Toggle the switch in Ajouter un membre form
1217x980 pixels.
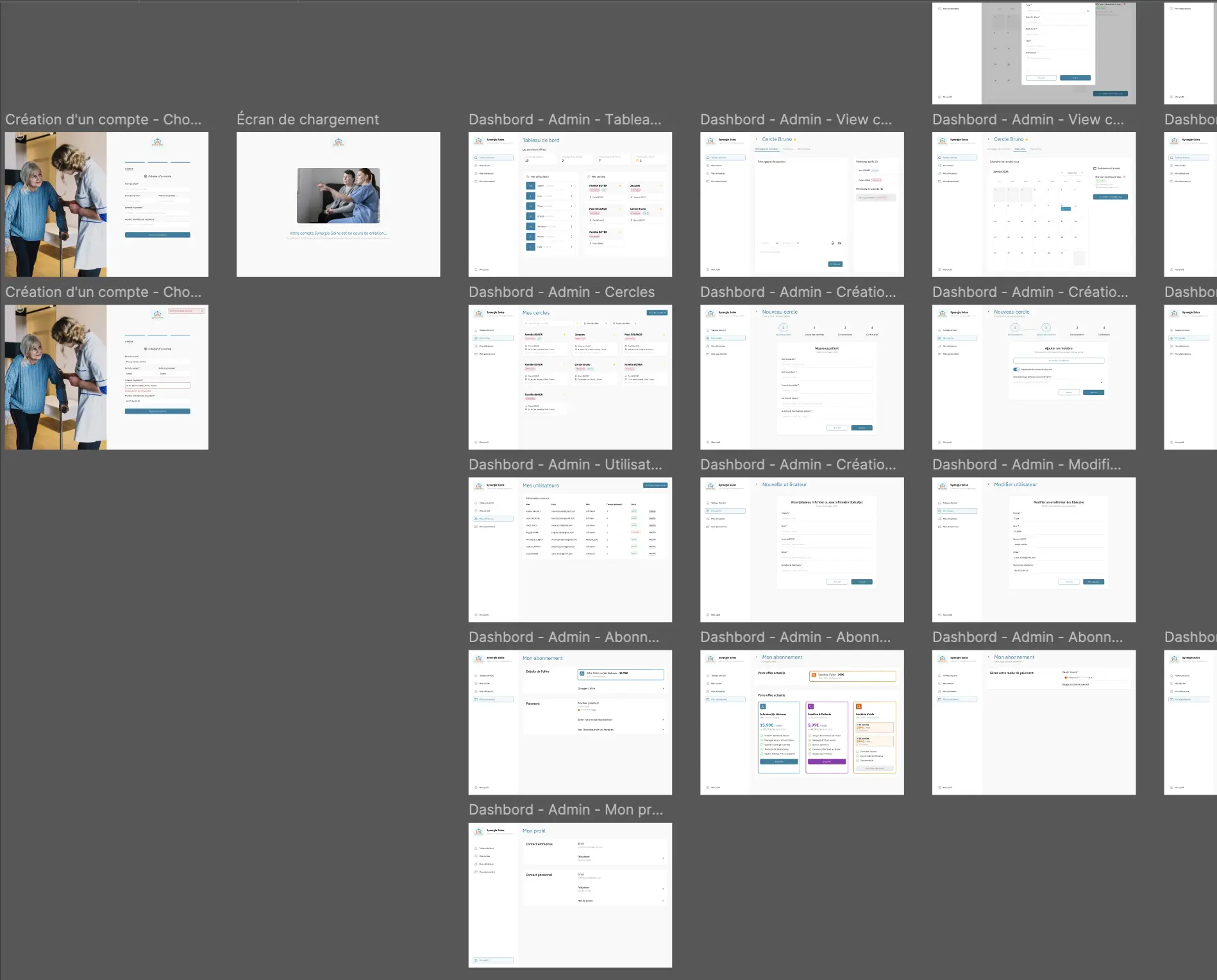pyautogui.click(x=1016, y=369)
